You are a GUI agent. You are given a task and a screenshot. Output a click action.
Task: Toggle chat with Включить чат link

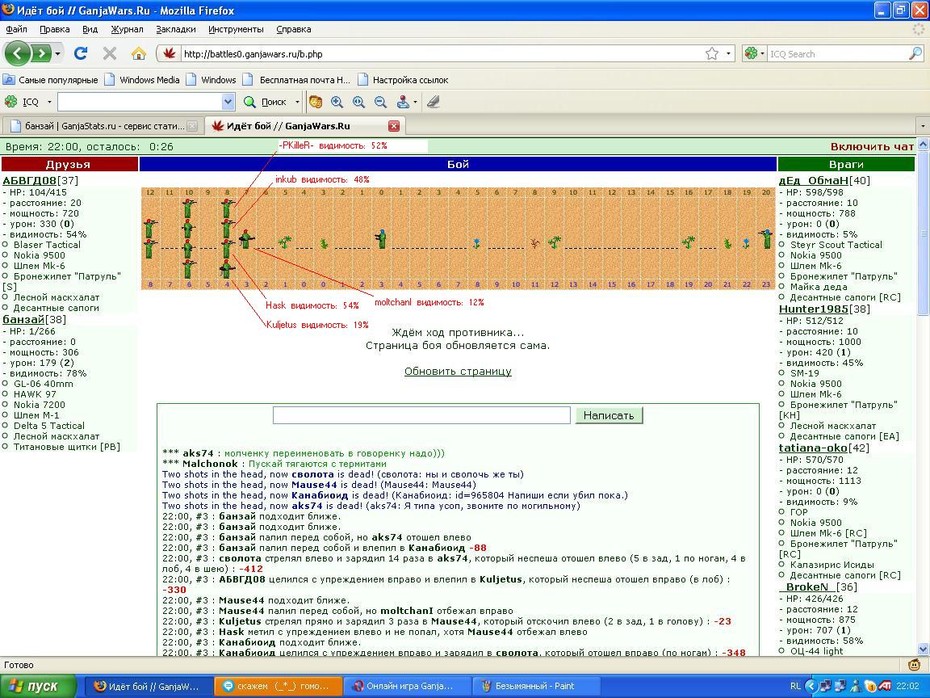tap(872, 146)
